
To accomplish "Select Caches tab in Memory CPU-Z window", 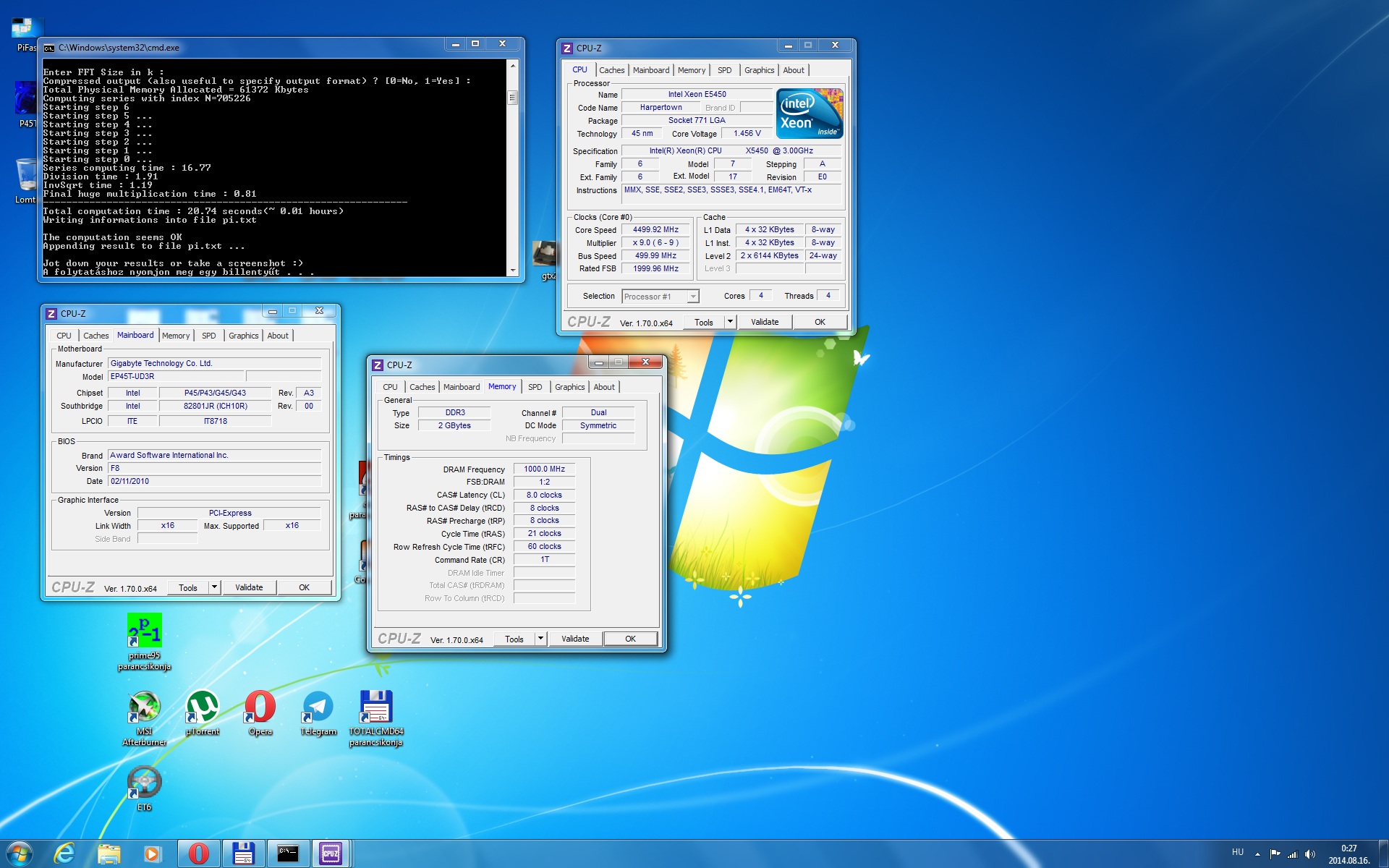I will point(422,387).
